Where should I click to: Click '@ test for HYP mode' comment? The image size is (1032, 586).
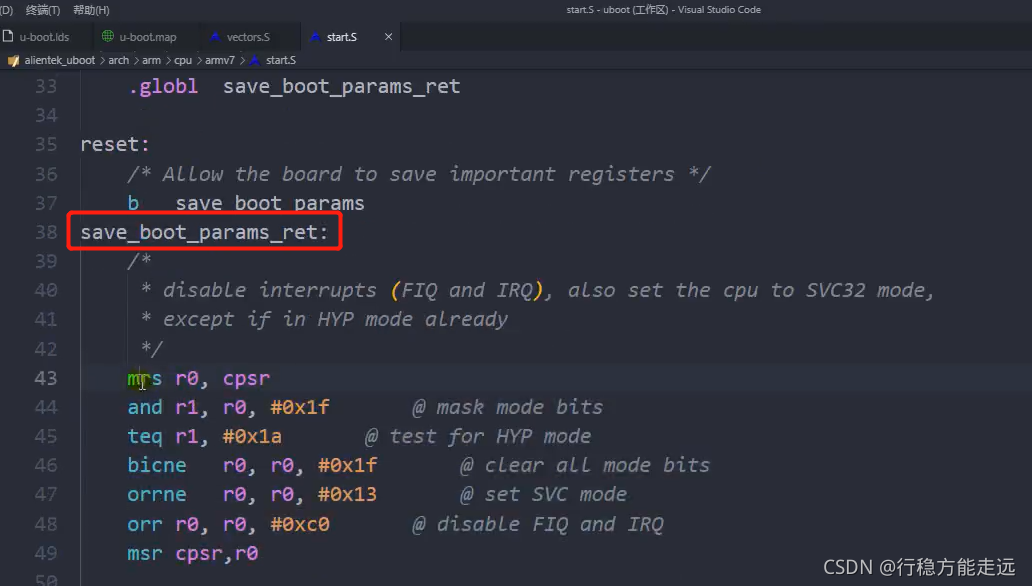coord(478,437)
